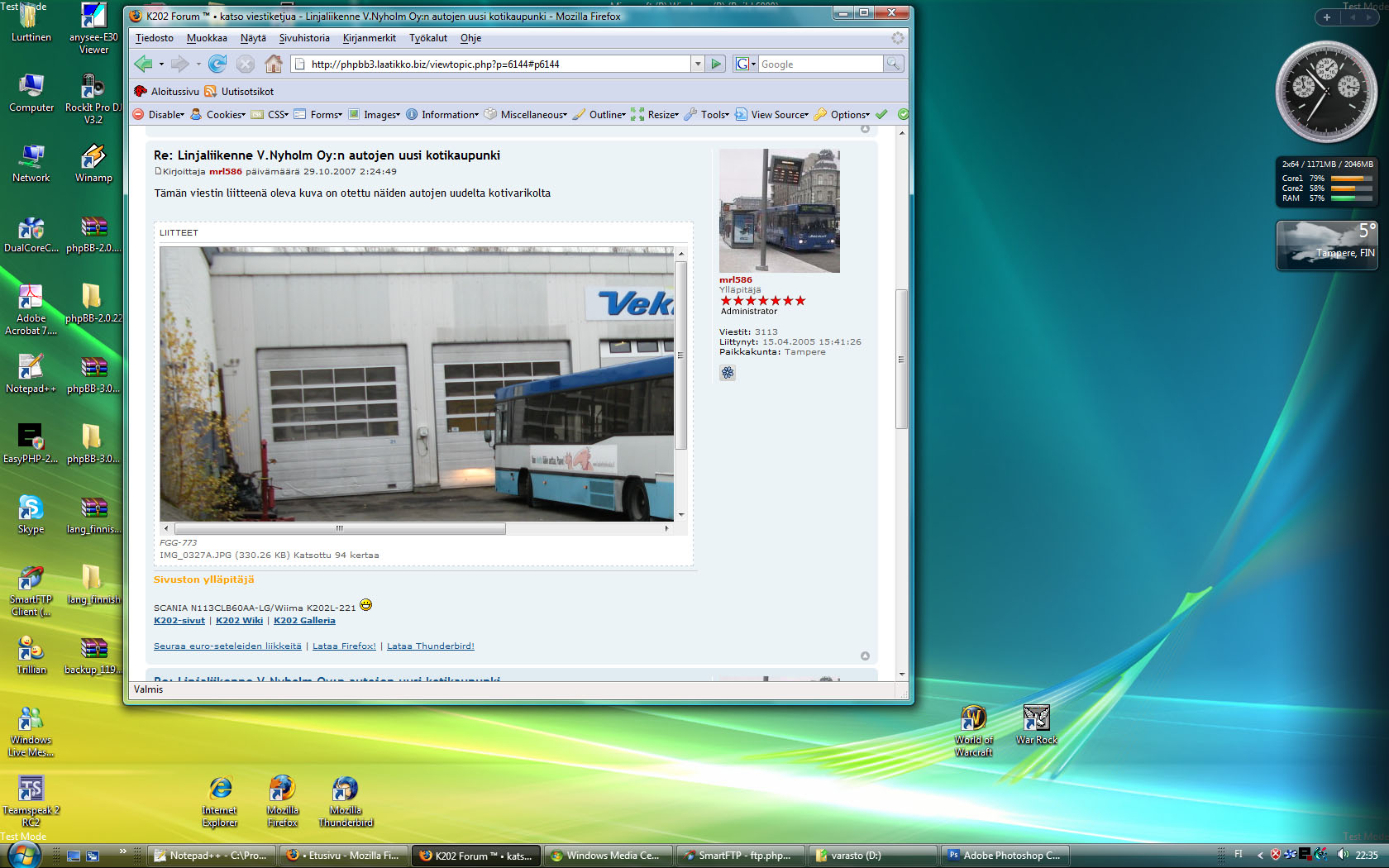1389x868 pixels.
Task: Click the profile website icon under Paikkakunta
Action: [x=728, y=373]
